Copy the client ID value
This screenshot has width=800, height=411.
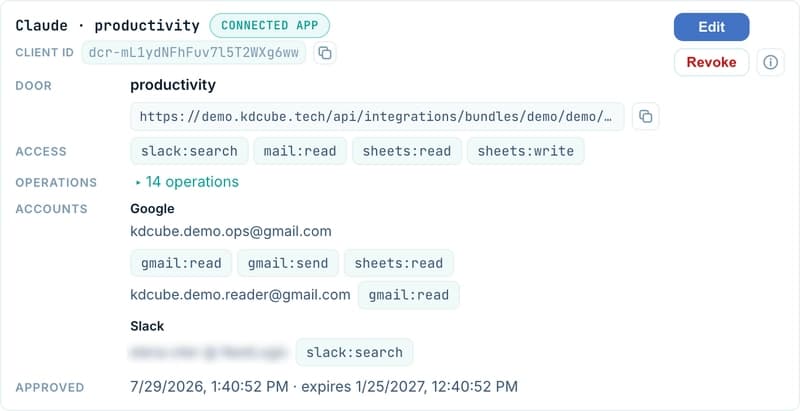click(324, 53)
